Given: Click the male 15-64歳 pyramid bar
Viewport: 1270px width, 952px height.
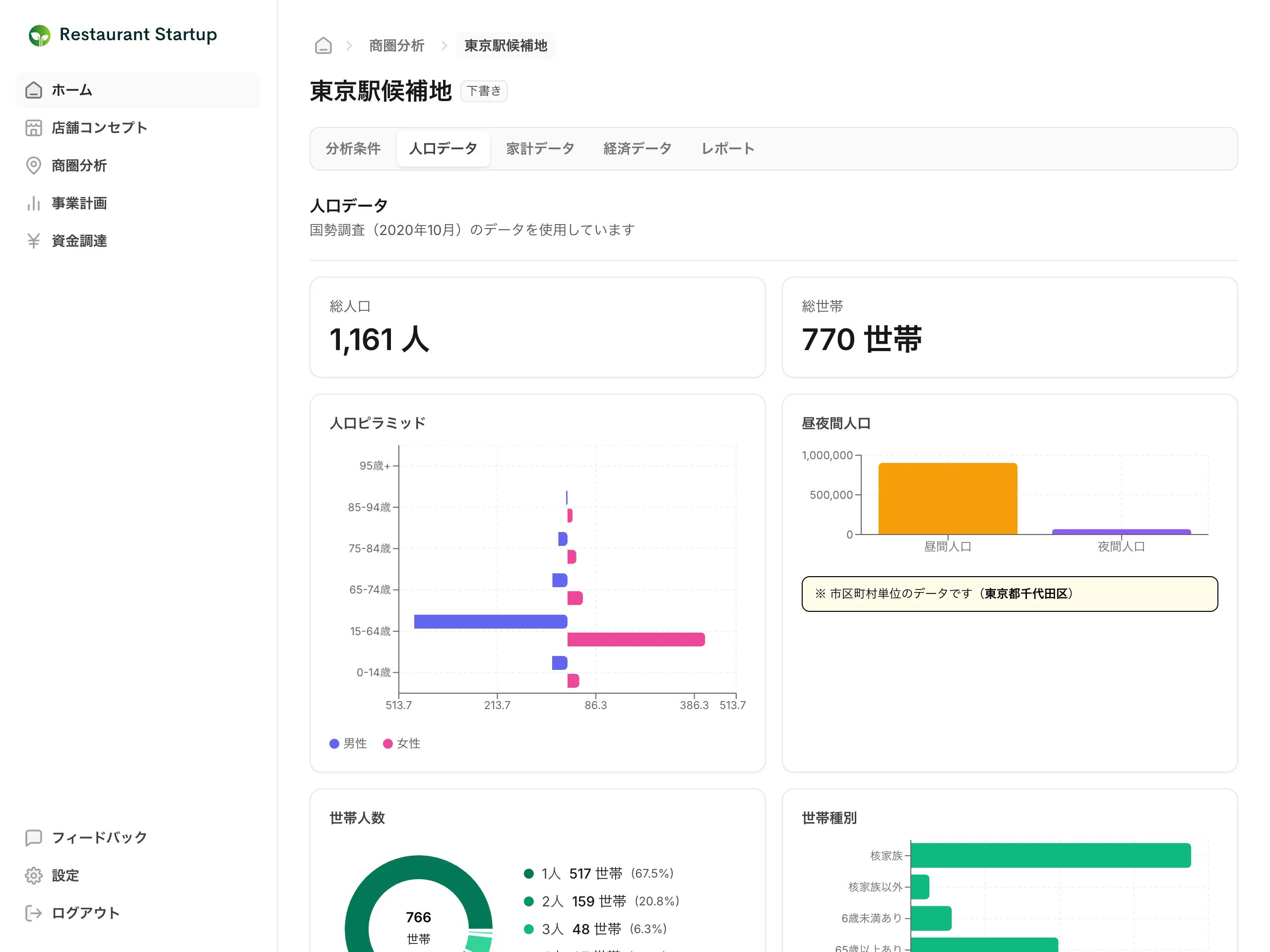Looking at the screenshot, I should [490, 622].
